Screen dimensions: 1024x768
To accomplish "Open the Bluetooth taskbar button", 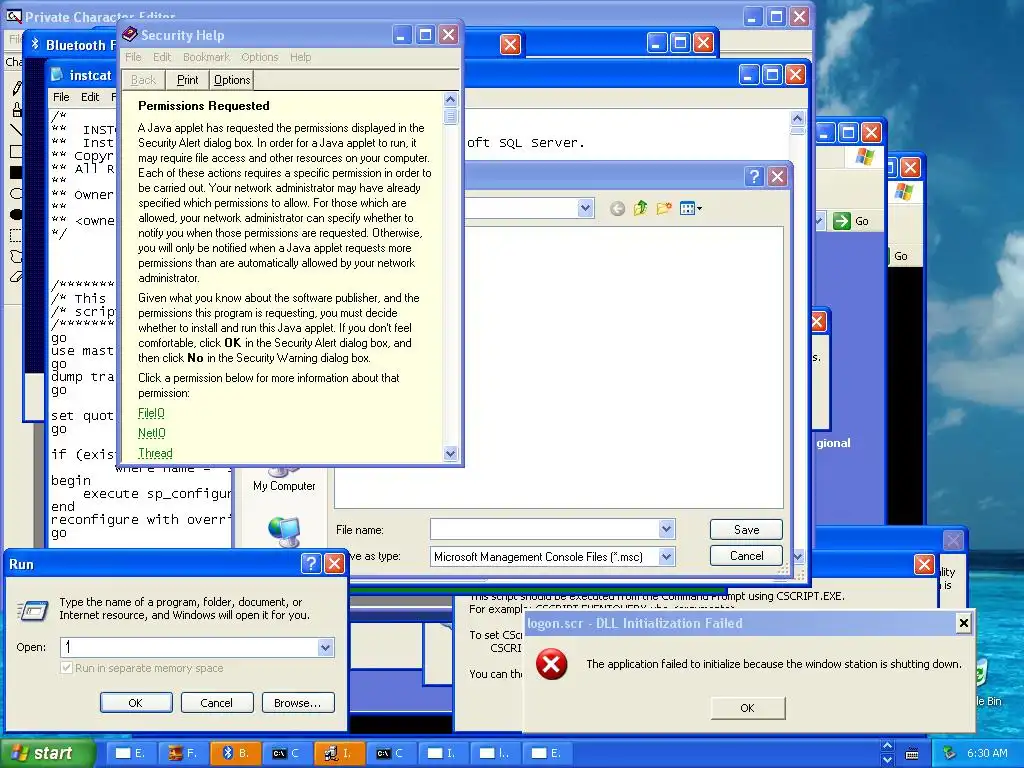I will [236, 753].
